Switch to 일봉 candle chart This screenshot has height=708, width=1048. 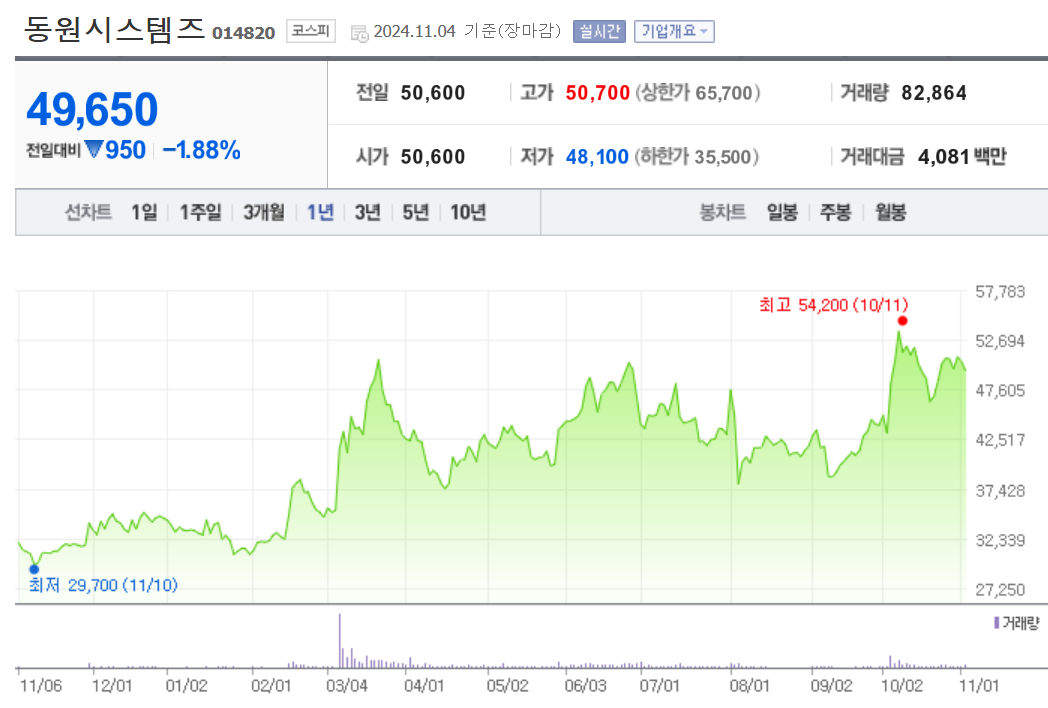[x=782, y=213]
